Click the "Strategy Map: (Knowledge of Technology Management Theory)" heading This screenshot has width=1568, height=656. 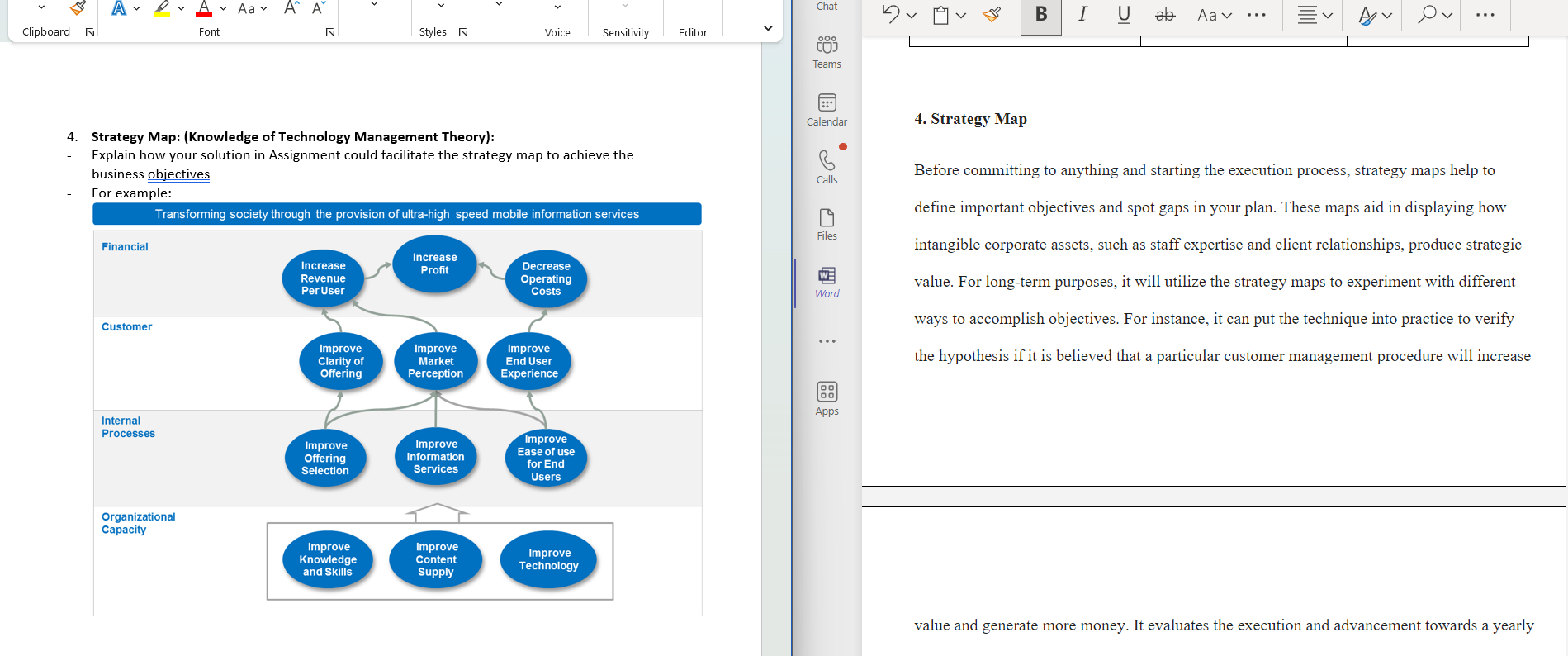point(293,137)
